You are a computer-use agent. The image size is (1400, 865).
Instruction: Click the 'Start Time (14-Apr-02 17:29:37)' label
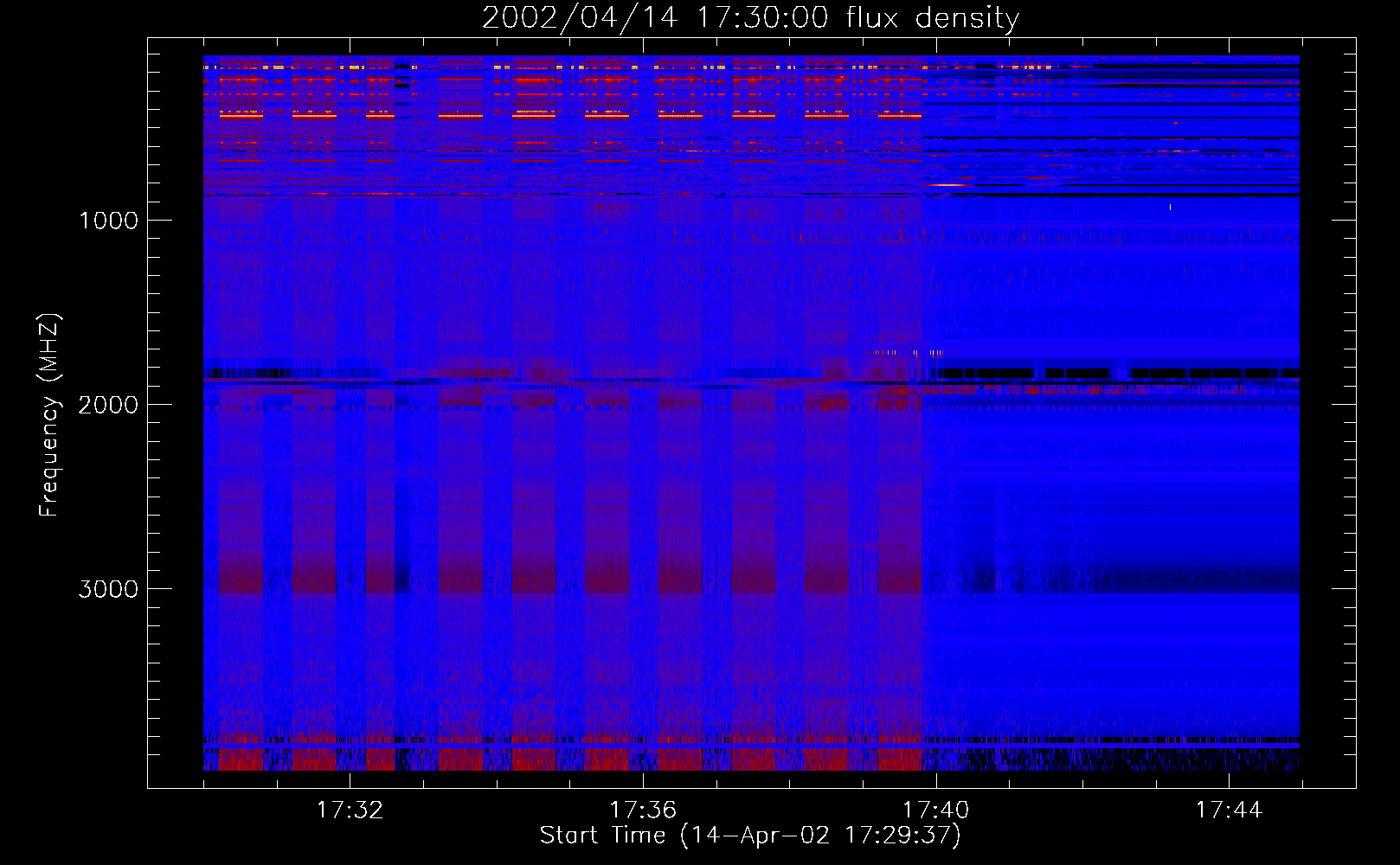coord(750,836)
